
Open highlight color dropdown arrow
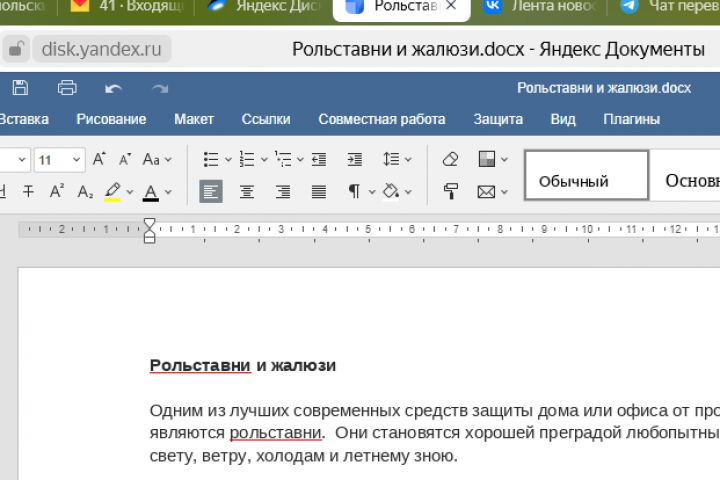tap(130, 192)
